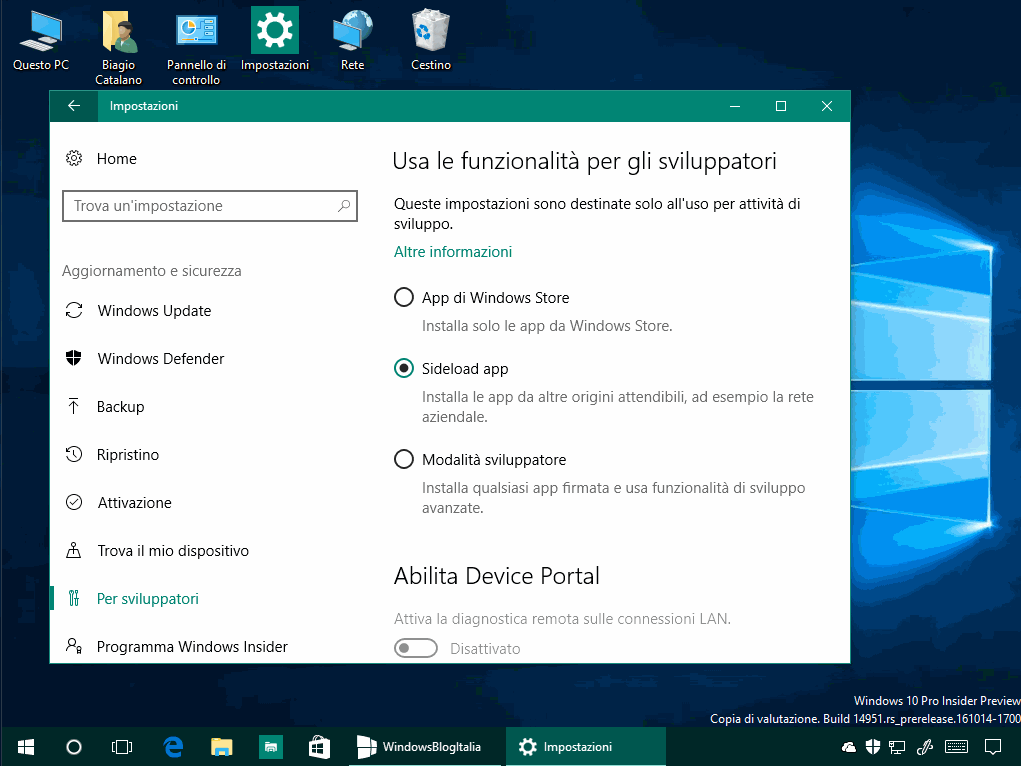Viewport: 1021px width, 766px height.
Task: Click the green app icon on taskbar
Action: click(x=270, y=746)
